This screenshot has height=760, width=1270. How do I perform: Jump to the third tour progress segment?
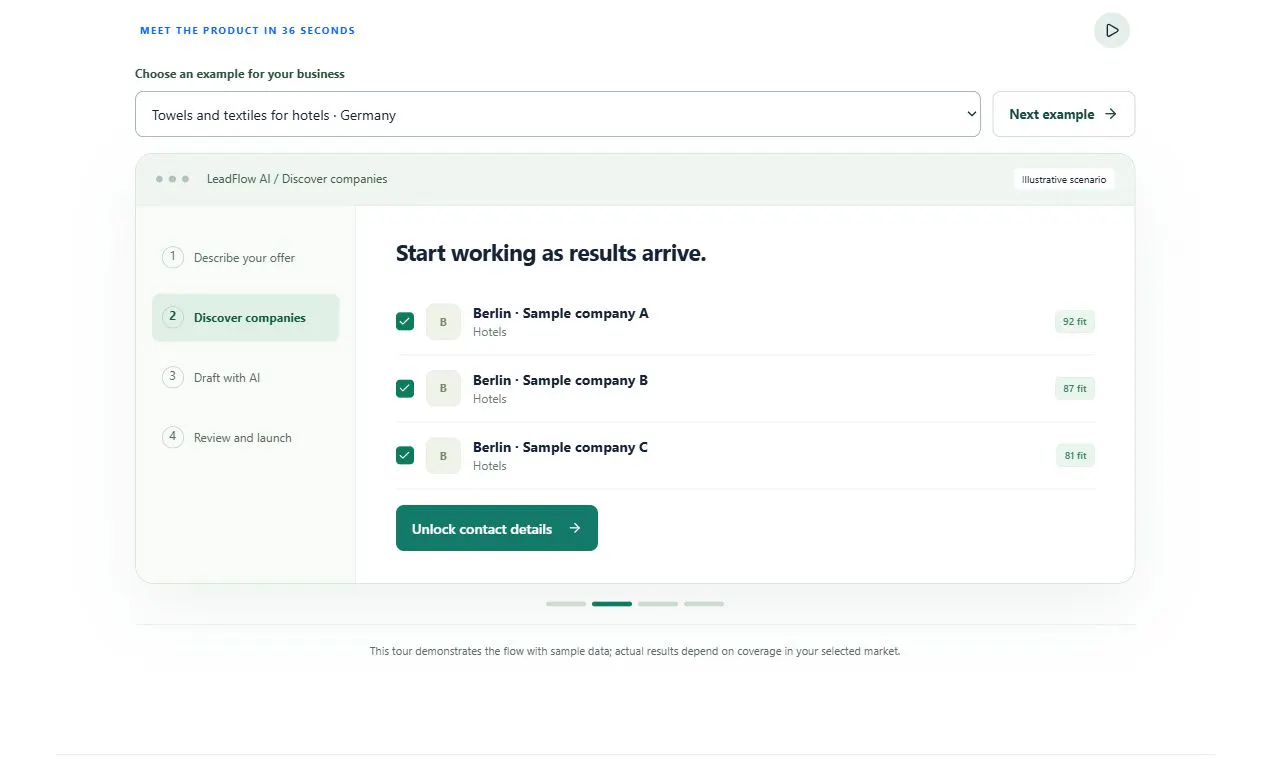click(658, 604)
